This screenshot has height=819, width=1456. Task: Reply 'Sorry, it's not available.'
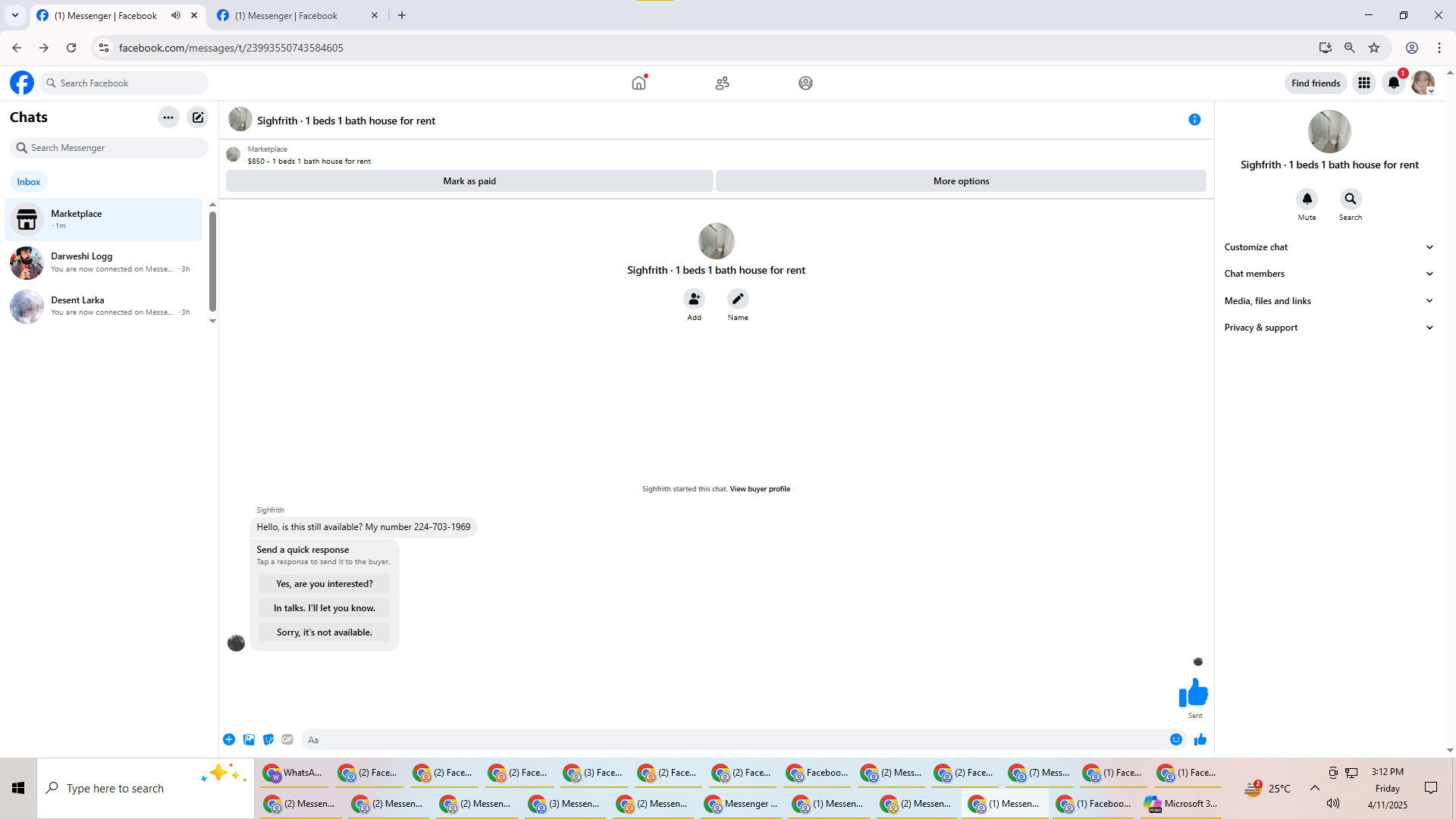(x=325, y=632)
